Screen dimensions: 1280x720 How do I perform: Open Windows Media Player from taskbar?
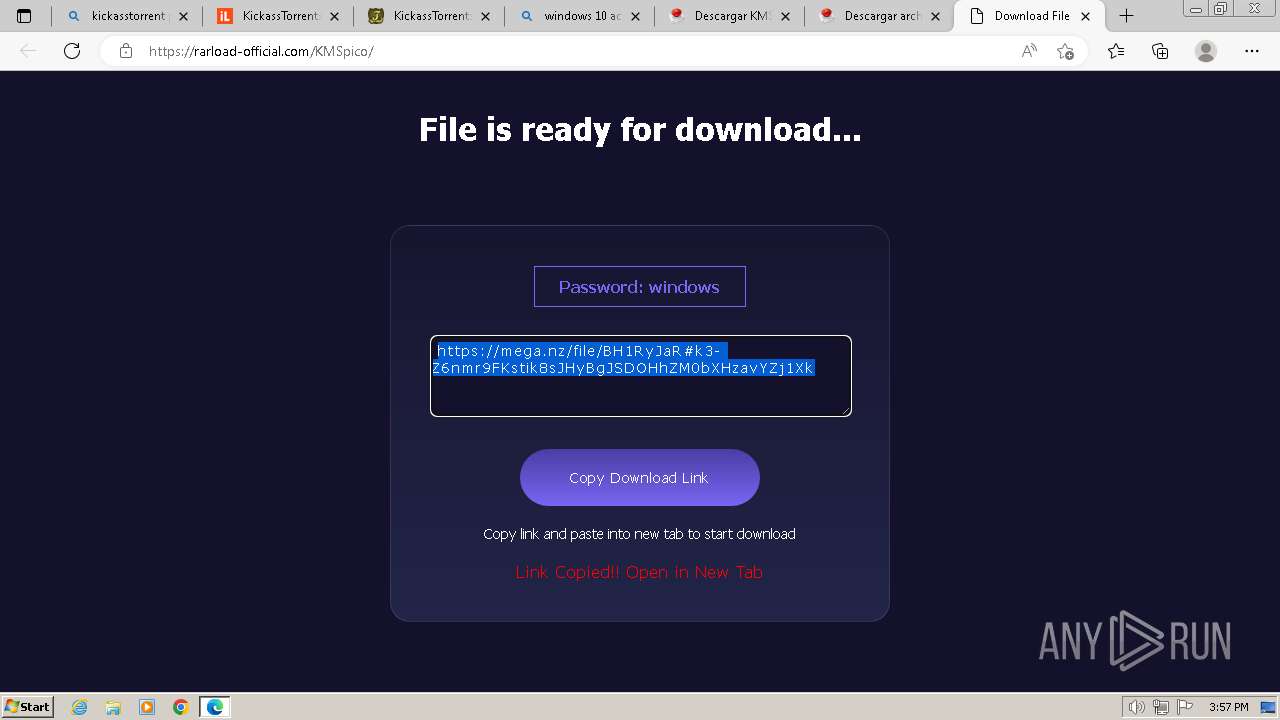(147, 707)
